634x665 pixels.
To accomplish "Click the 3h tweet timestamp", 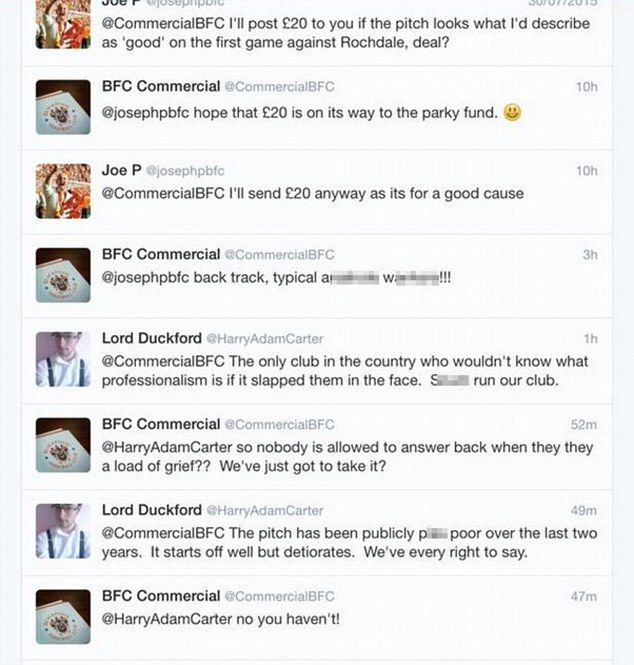I will (x=590, y=255).
